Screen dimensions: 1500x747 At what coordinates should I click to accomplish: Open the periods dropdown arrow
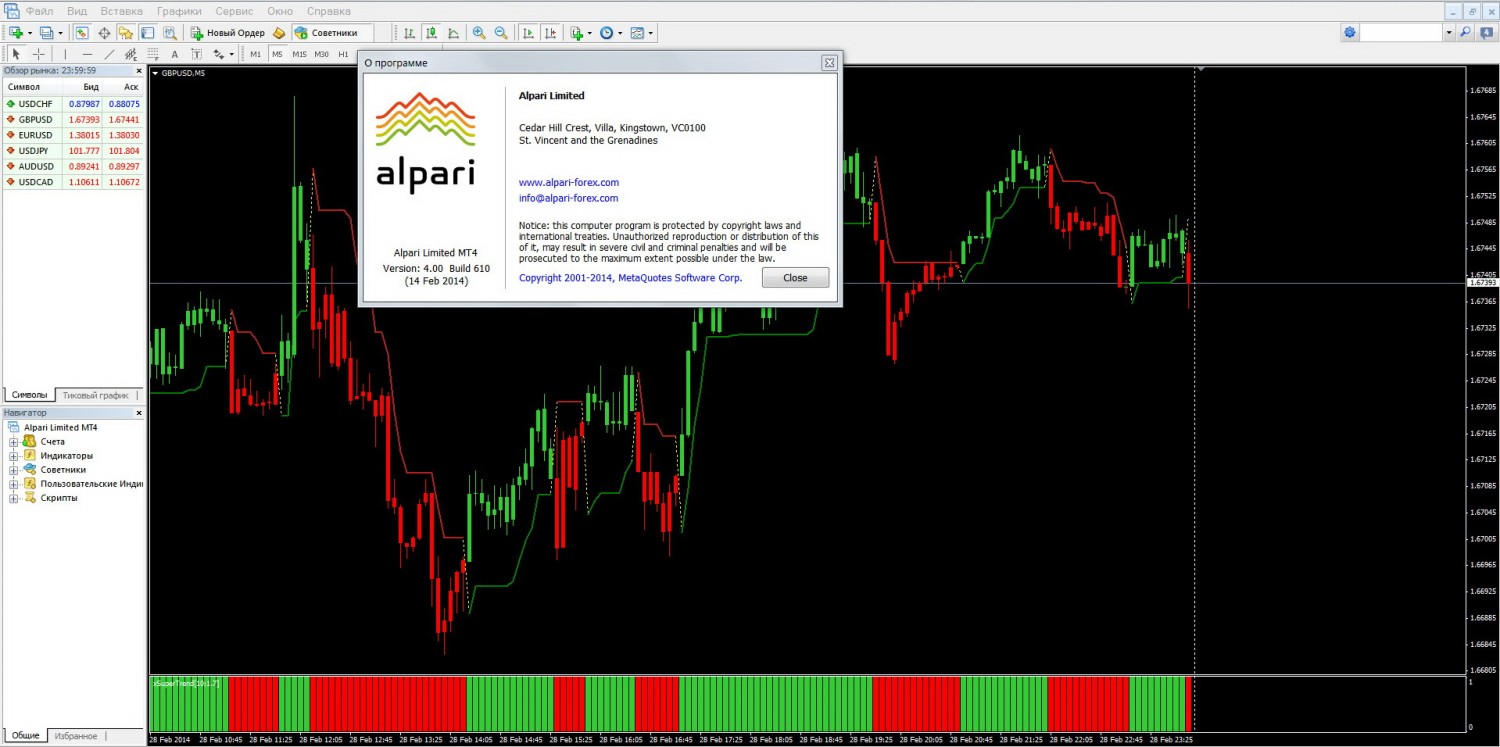coord(620,33)
